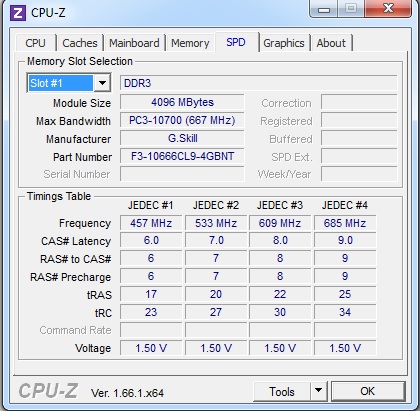This screenshot has width=420, height=411.
Task: Click the tRC value 30
Action: click(280, 312)
